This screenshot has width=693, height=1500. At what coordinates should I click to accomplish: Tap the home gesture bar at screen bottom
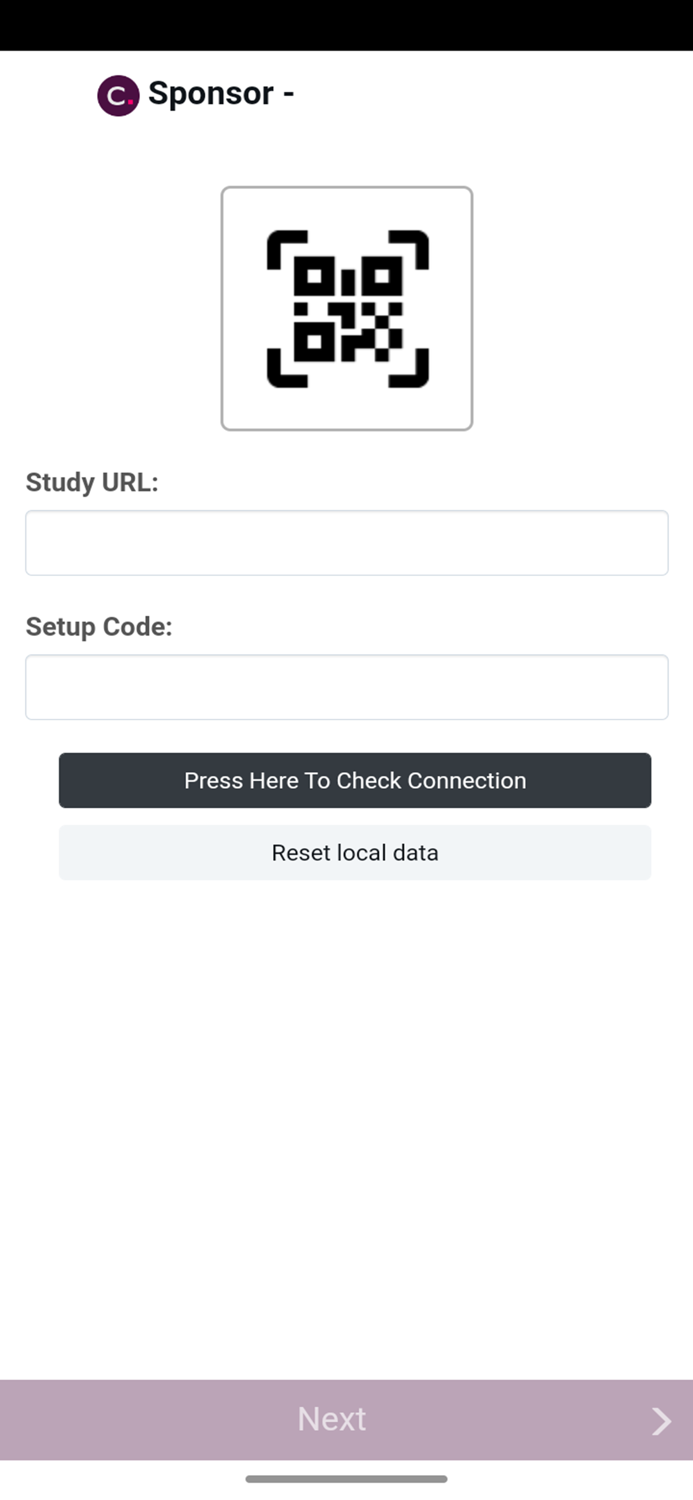coord(346,1479)
